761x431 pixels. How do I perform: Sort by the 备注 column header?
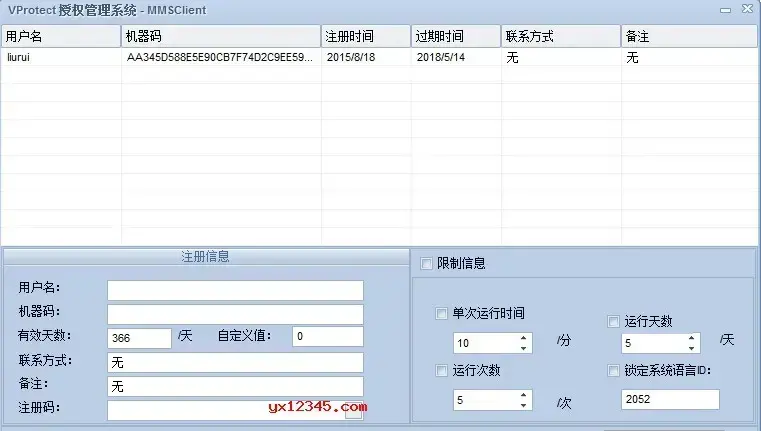pos(689,36)
